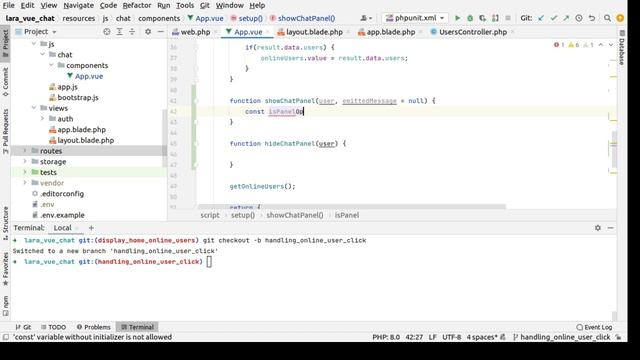Open Search Everywhere magnifier icon

click(x=607, y=18)
